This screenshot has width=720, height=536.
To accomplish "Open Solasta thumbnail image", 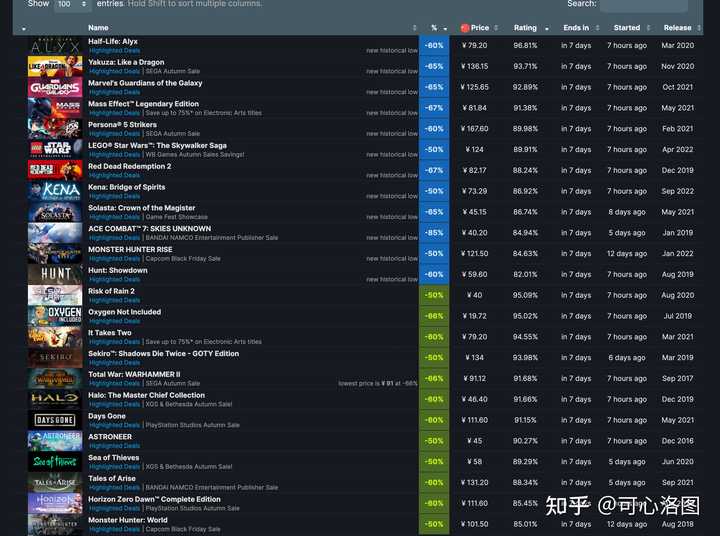I will [55, 212].
